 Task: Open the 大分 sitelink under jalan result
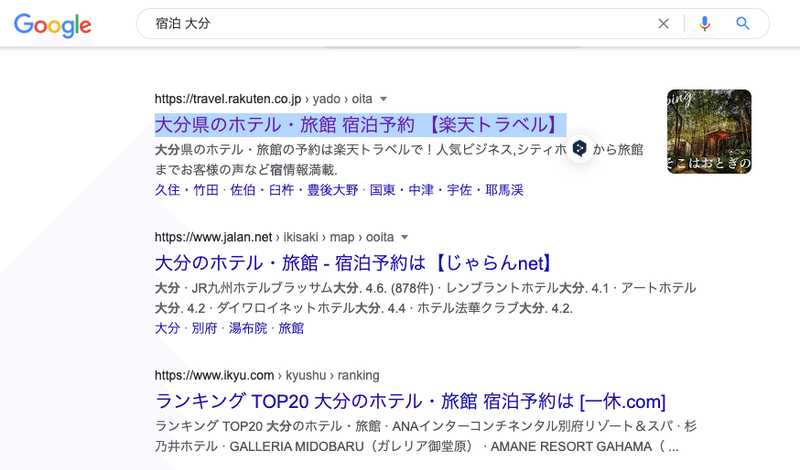click(167, 328)
